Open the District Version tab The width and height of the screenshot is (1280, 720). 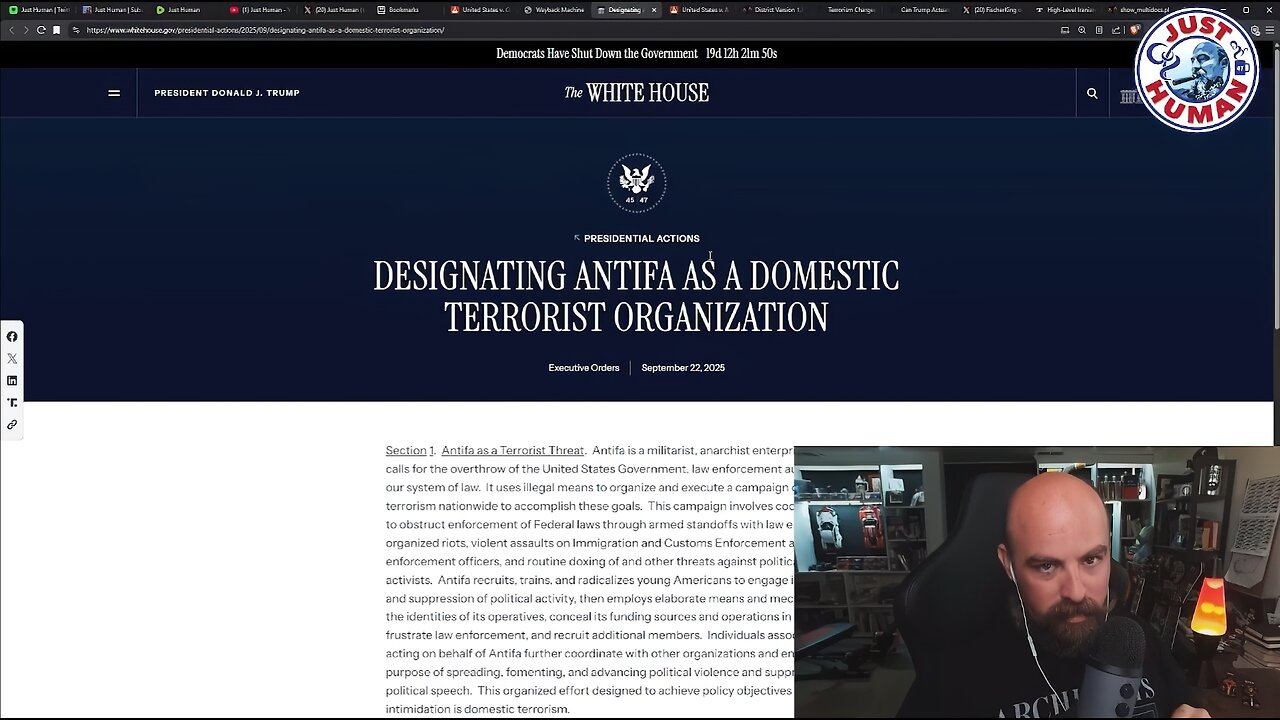(x=775, y=10)
